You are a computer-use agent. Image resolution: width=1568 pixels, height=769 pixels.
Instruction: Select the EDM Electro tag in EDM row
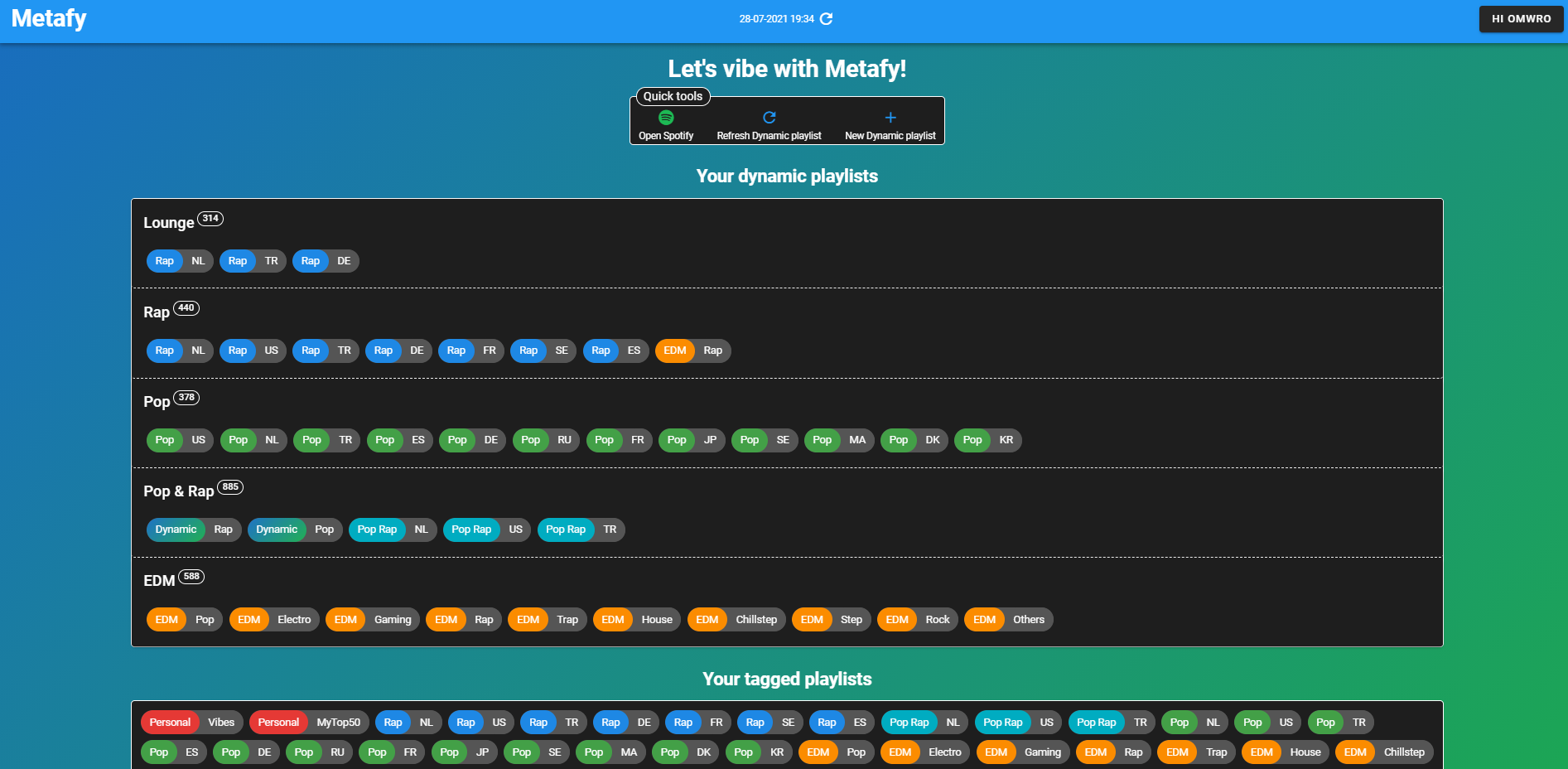point(274,620)
